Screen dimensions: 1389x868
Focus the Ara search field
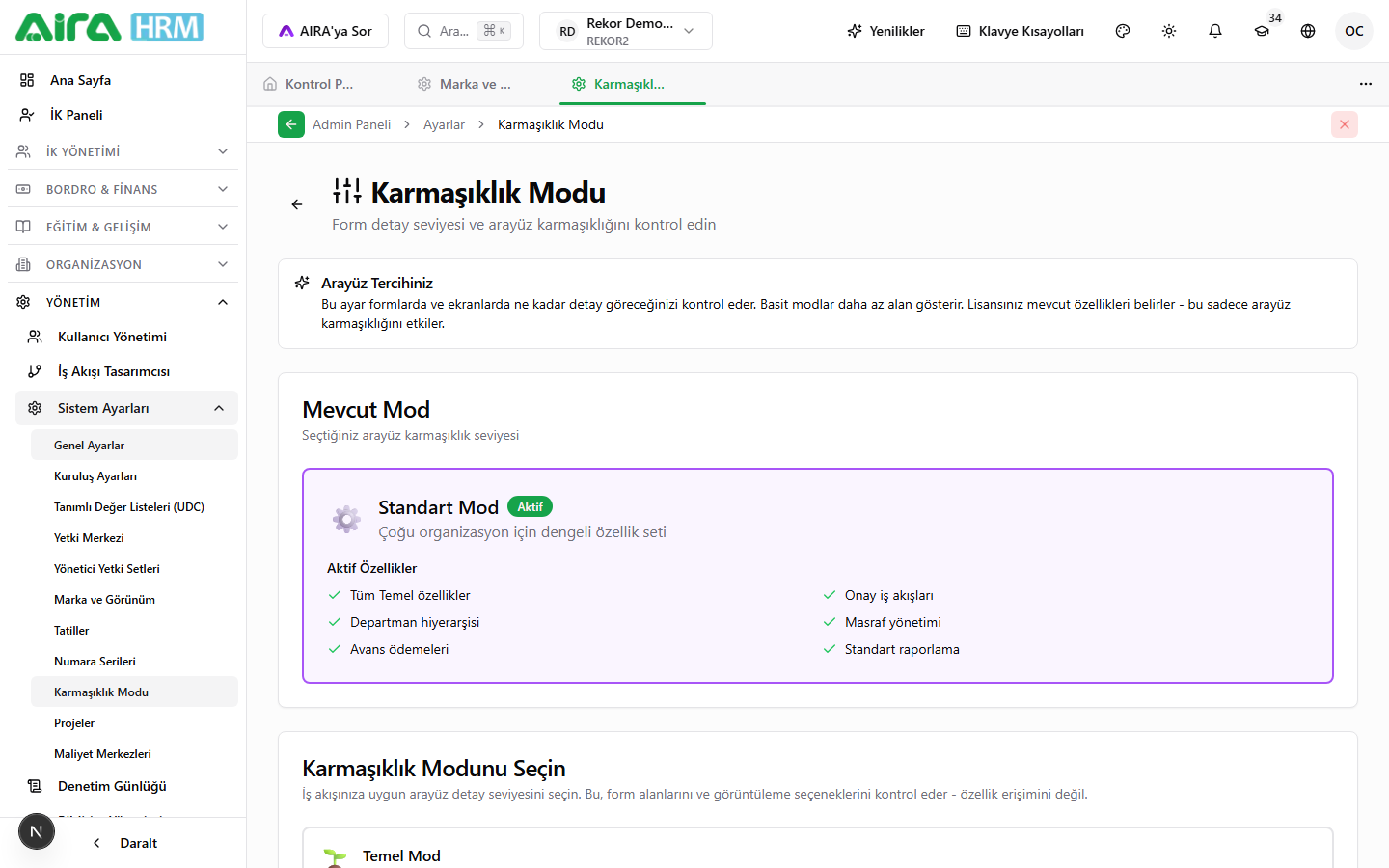coord(464,31)
